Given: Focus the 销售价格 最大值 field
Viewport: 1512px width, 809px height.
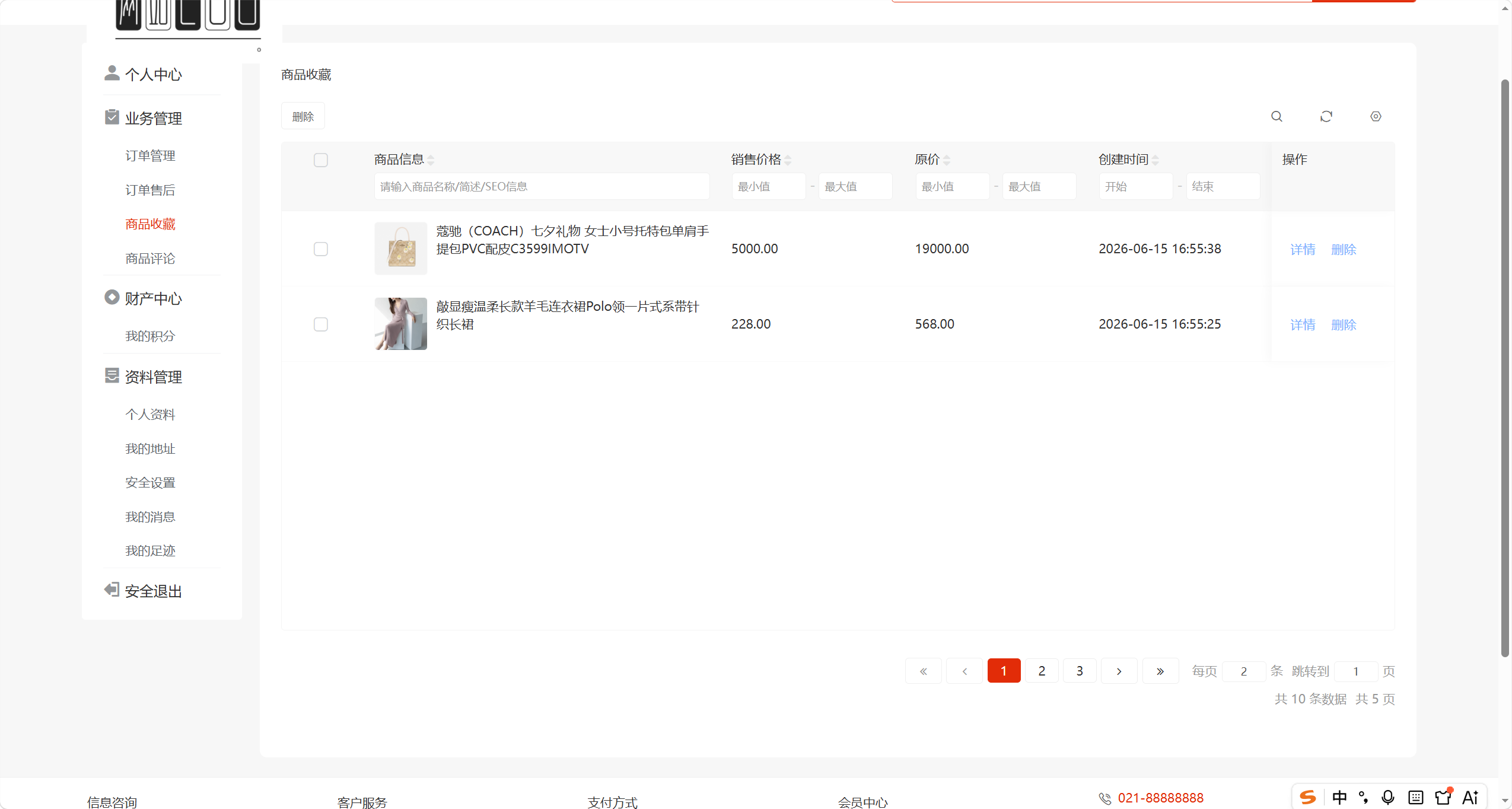Looking at the screenshot, I should click(855, 186).
